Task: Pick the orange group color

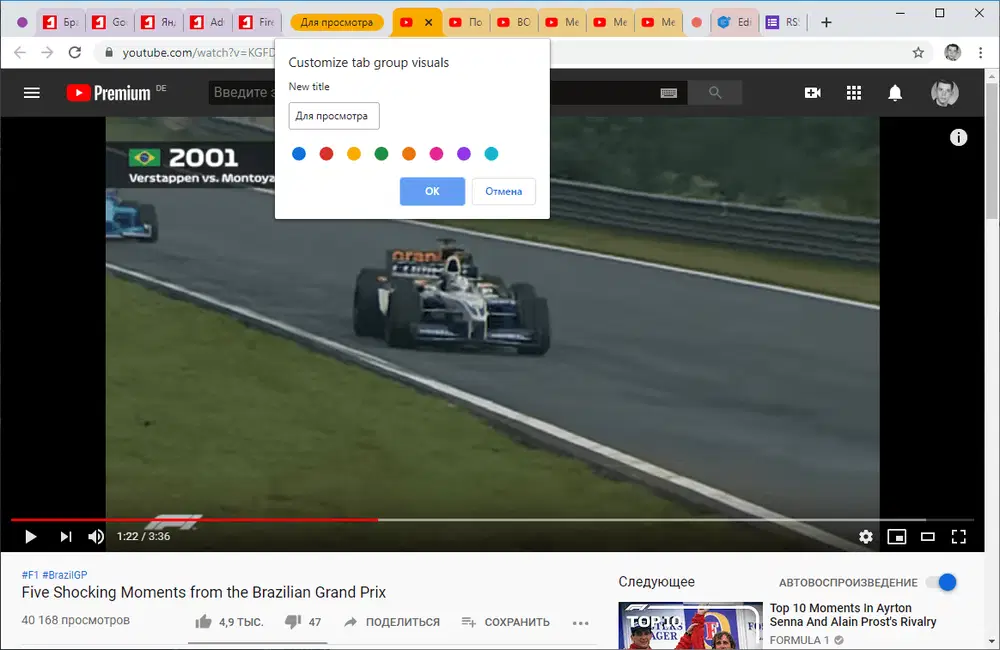Action: (409, 154)
